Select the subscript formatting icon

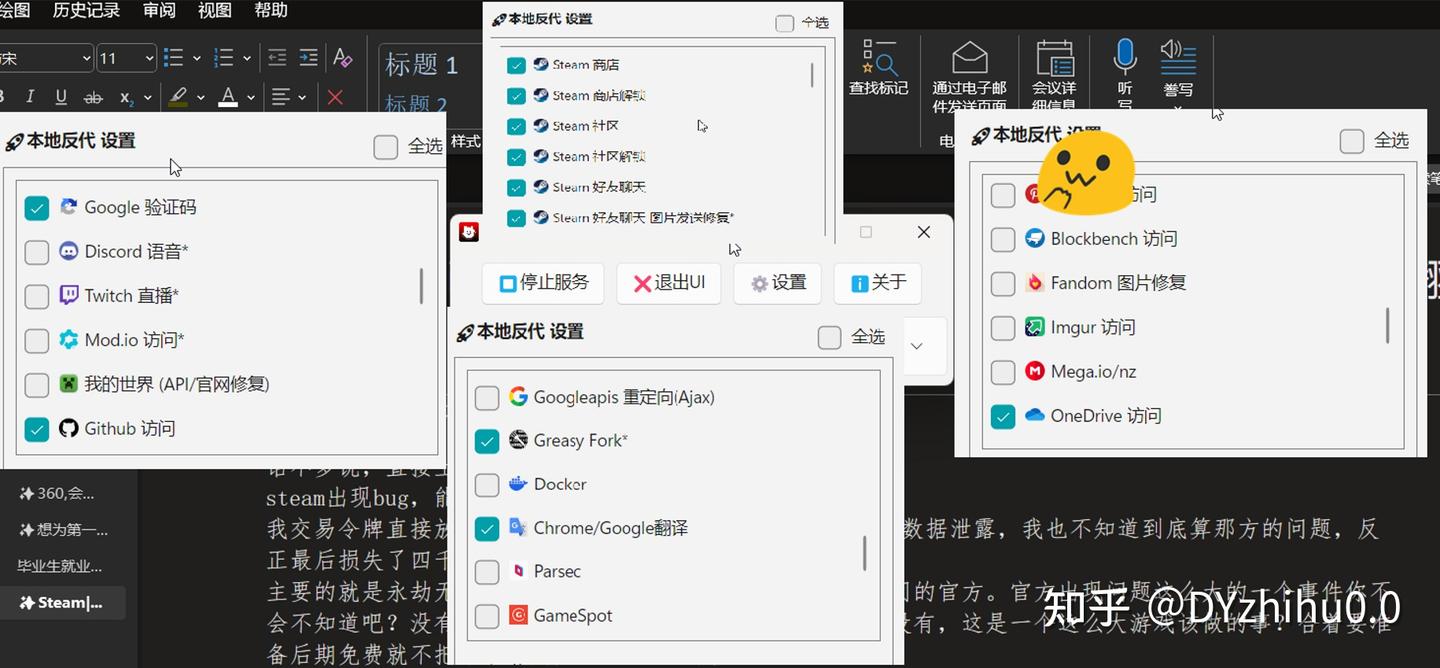click(125, 98)
